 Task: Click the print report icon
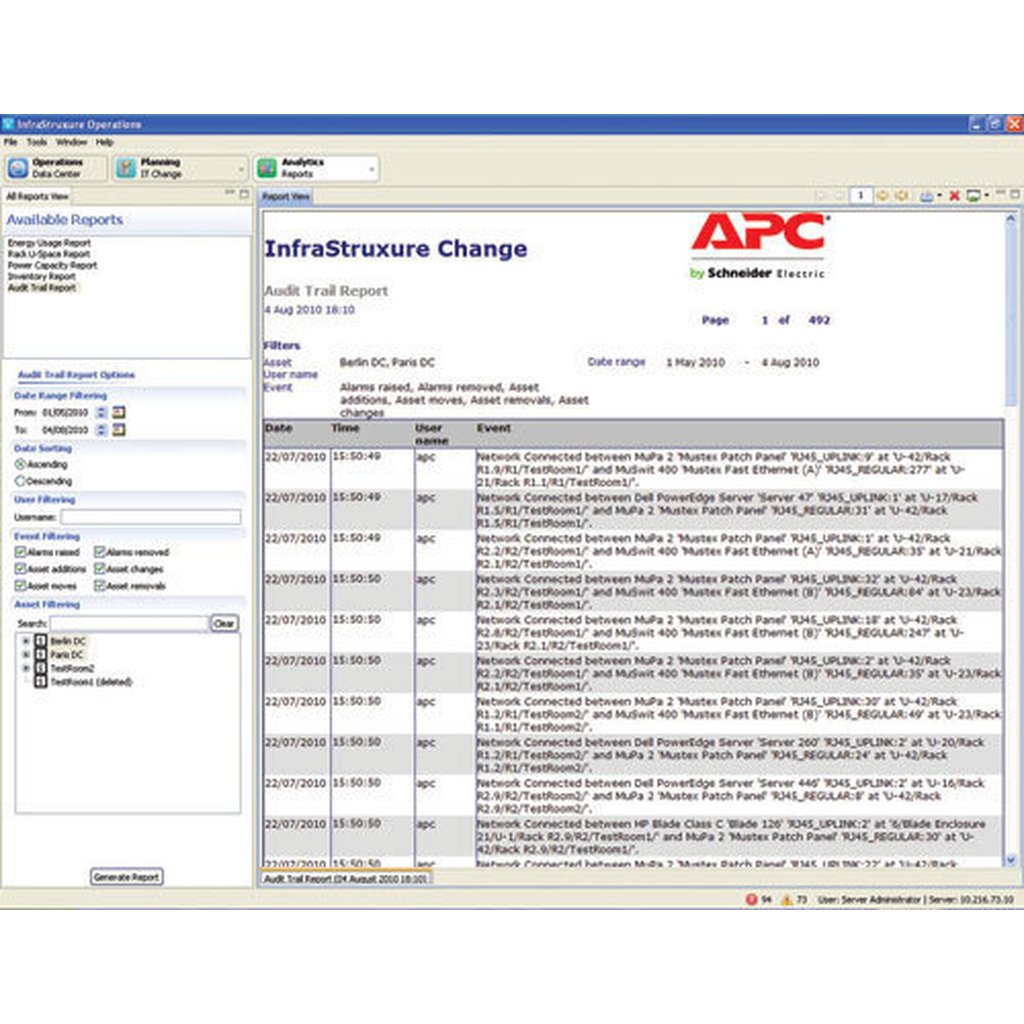point(927,196)
